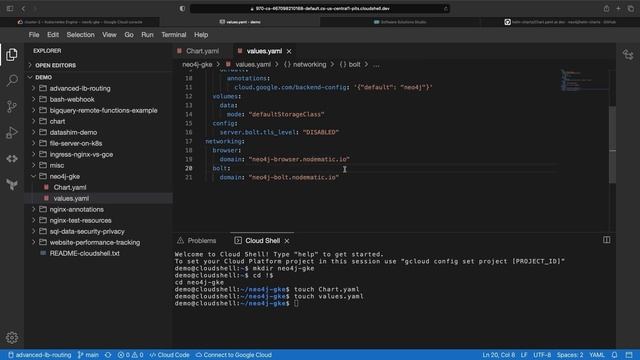The height and width of the screenshot is (360, 640).
Task: Click the icon at editor top right
Action: (x=628, y=54)
